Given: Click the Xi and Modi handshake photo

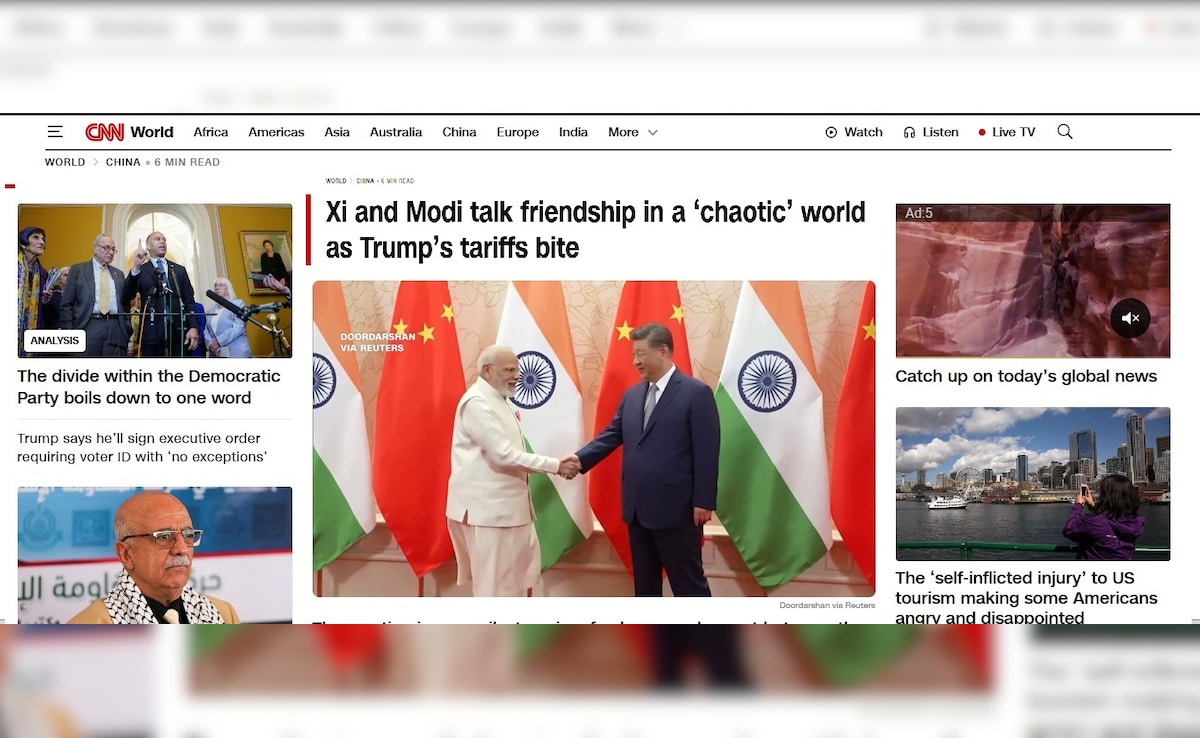Looking at the screenshot, I should (x=594, y=439).
